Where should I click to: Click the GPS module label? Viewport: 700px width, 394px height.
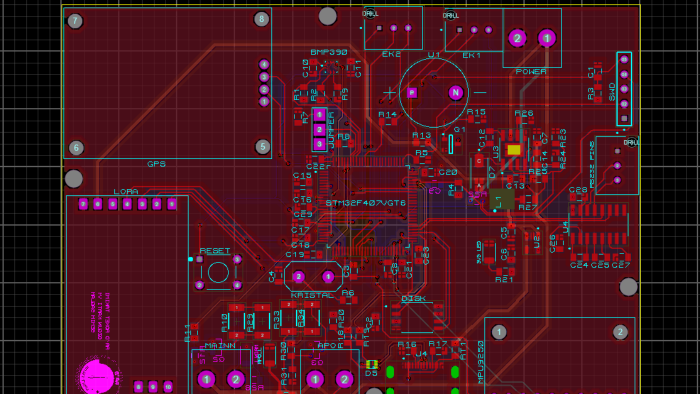(x=156, y=164)
